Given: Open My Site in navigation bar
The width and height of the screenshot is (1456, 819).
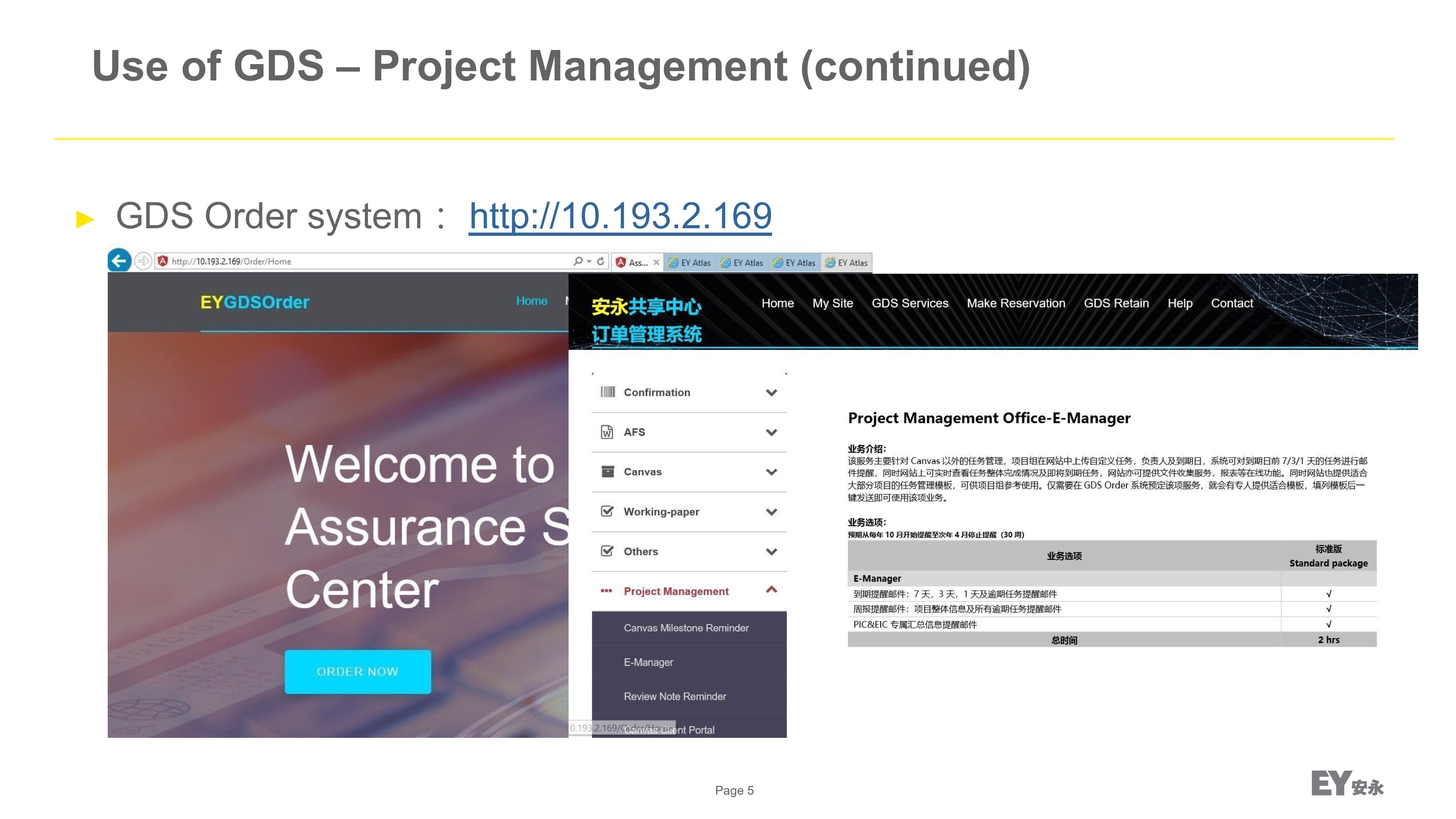Looking at the screenshot, I should pos(832,304).
